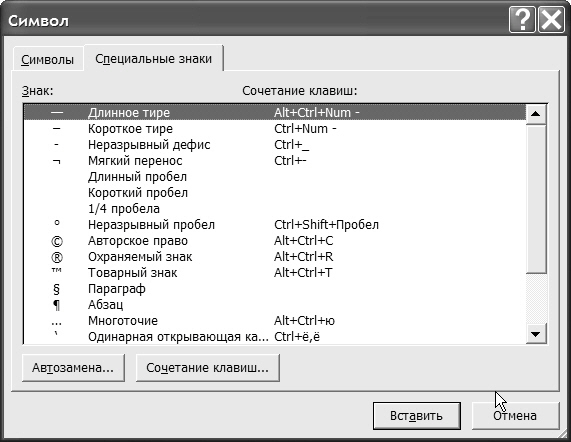571x442 pixels.
Task: Select the Абзац entry
Action: click(x=275, y=305)
